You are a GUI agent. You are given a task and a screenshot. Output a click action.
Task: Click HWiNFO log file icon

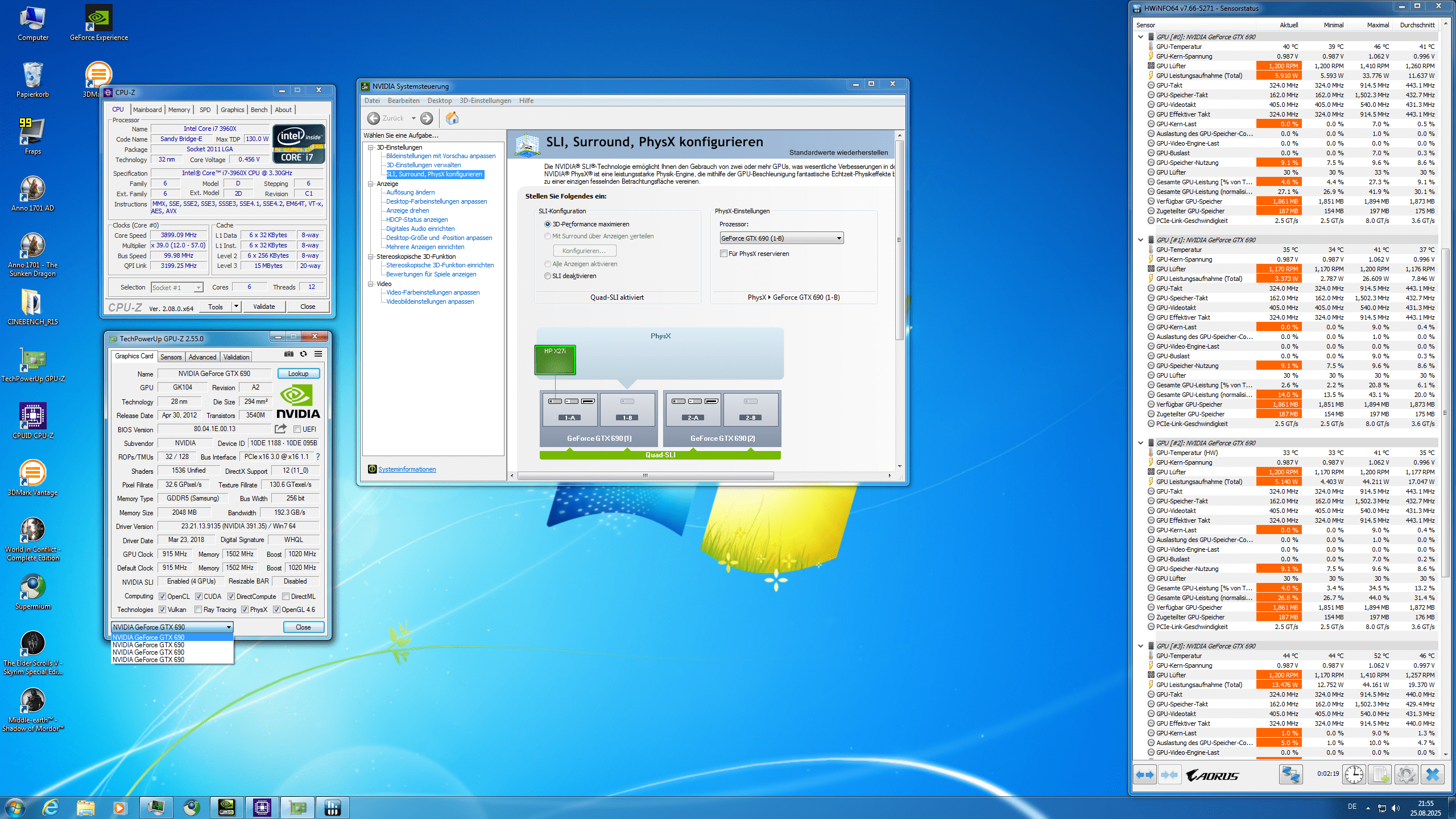coord(1380,775)
